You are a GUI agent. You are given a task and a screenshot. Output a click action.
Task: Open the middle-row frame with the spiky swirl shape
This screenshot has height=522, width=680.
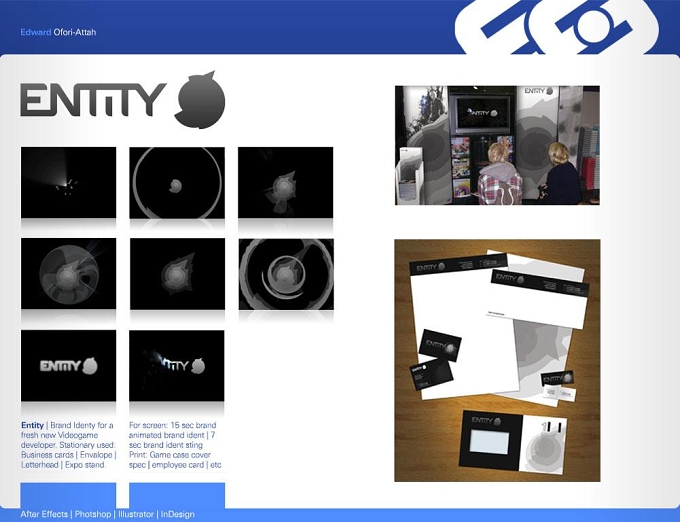pyautogui.click(x=177, y=274)
